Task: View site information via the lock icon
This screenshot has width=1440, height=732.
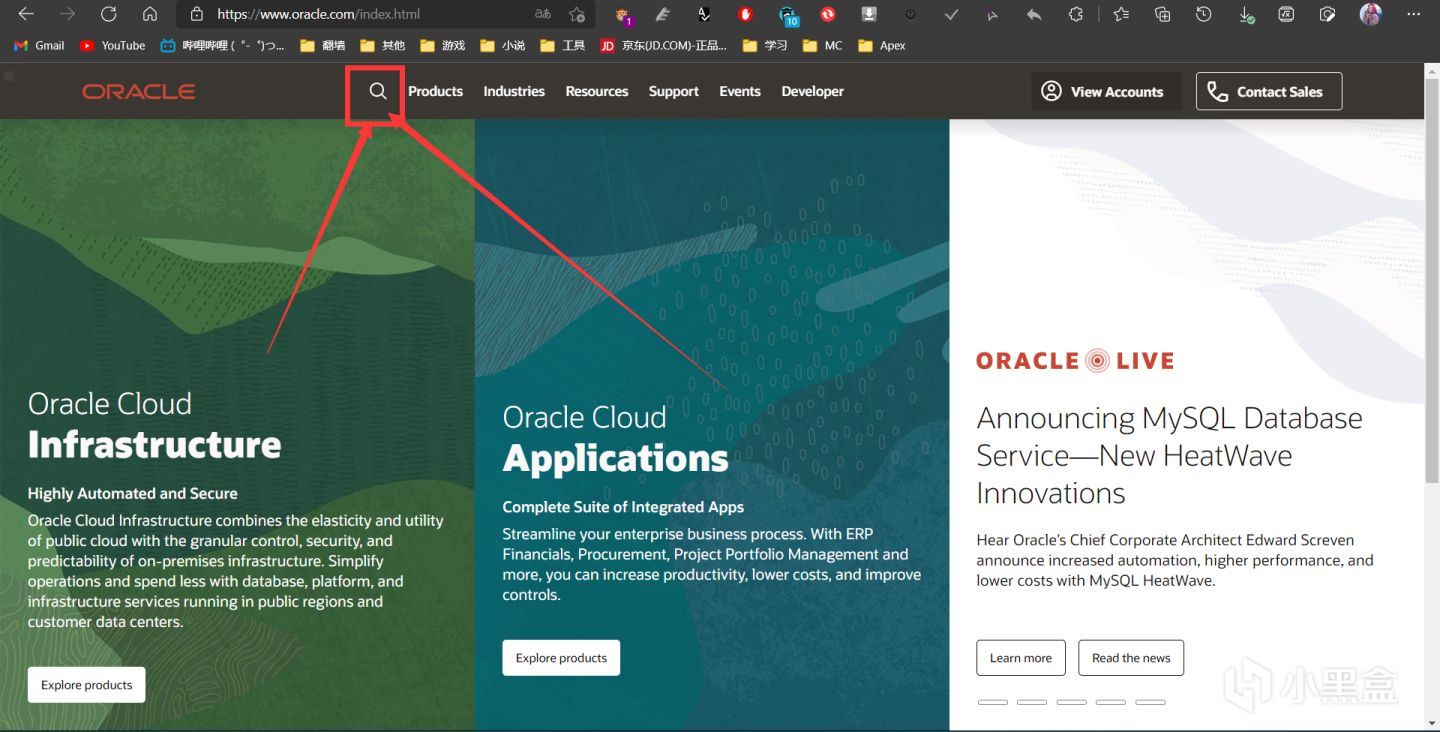Action: 197,14
